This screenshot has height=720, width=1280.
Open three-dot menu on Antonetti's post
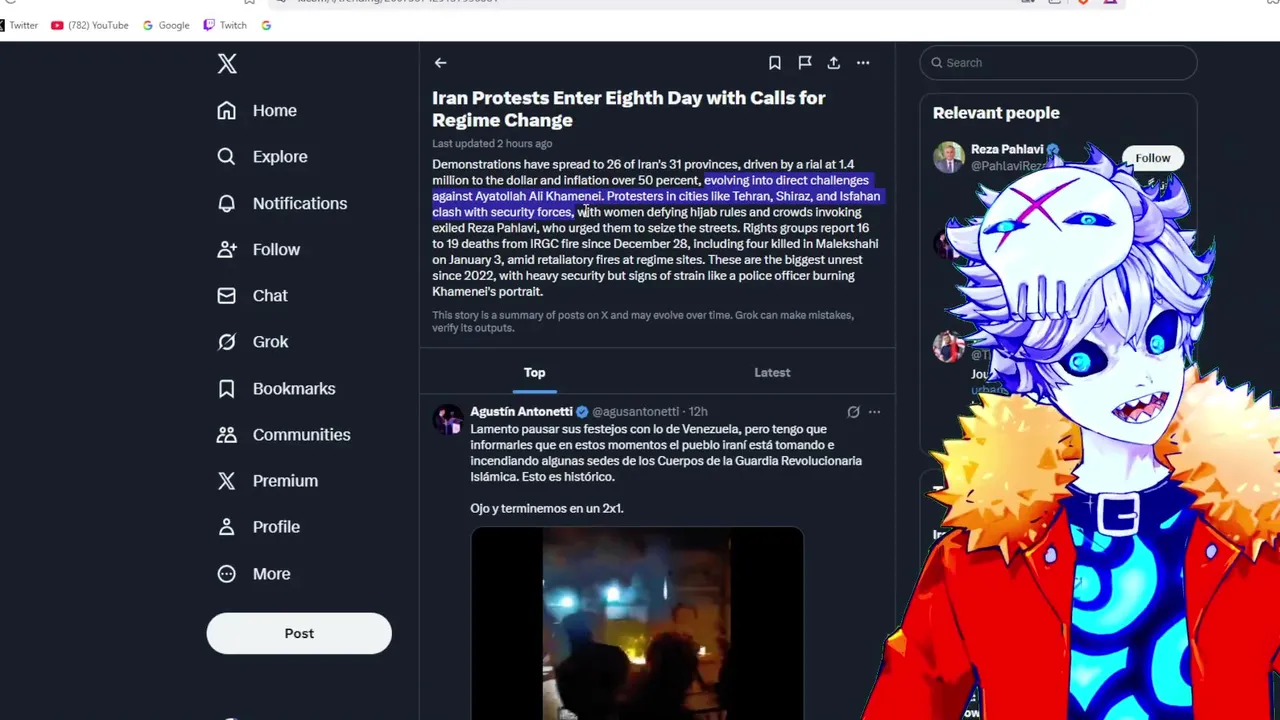tap(874, 412)
